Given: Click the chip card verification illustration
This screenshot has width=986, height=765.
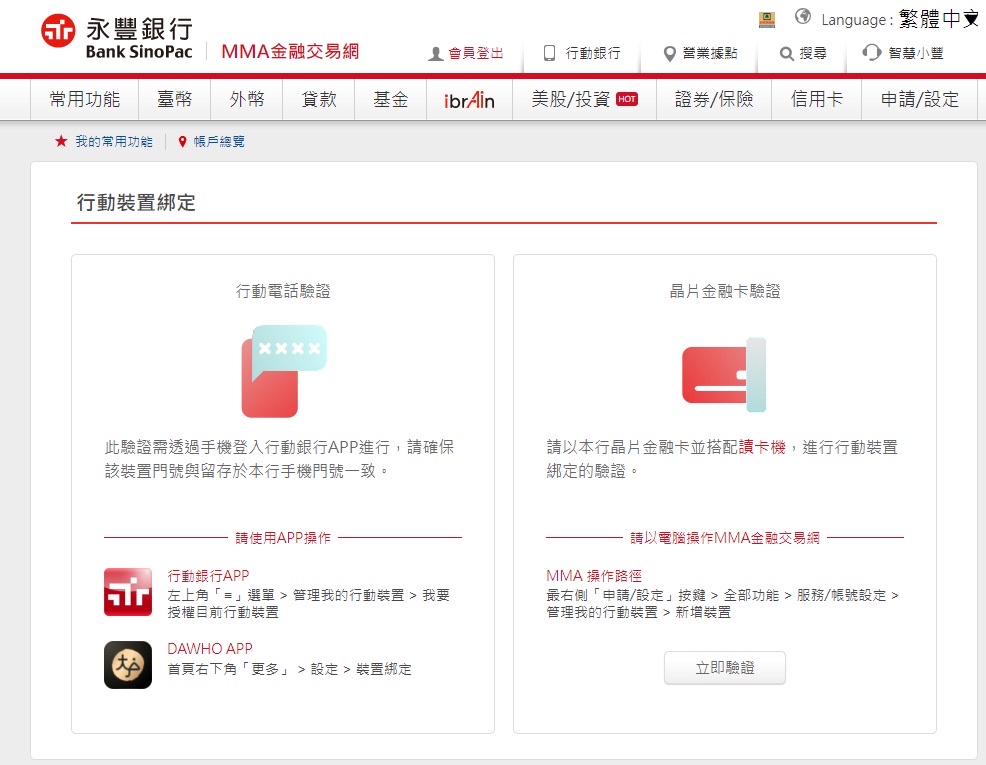Looking at the screenshot, I should point(724,375).
